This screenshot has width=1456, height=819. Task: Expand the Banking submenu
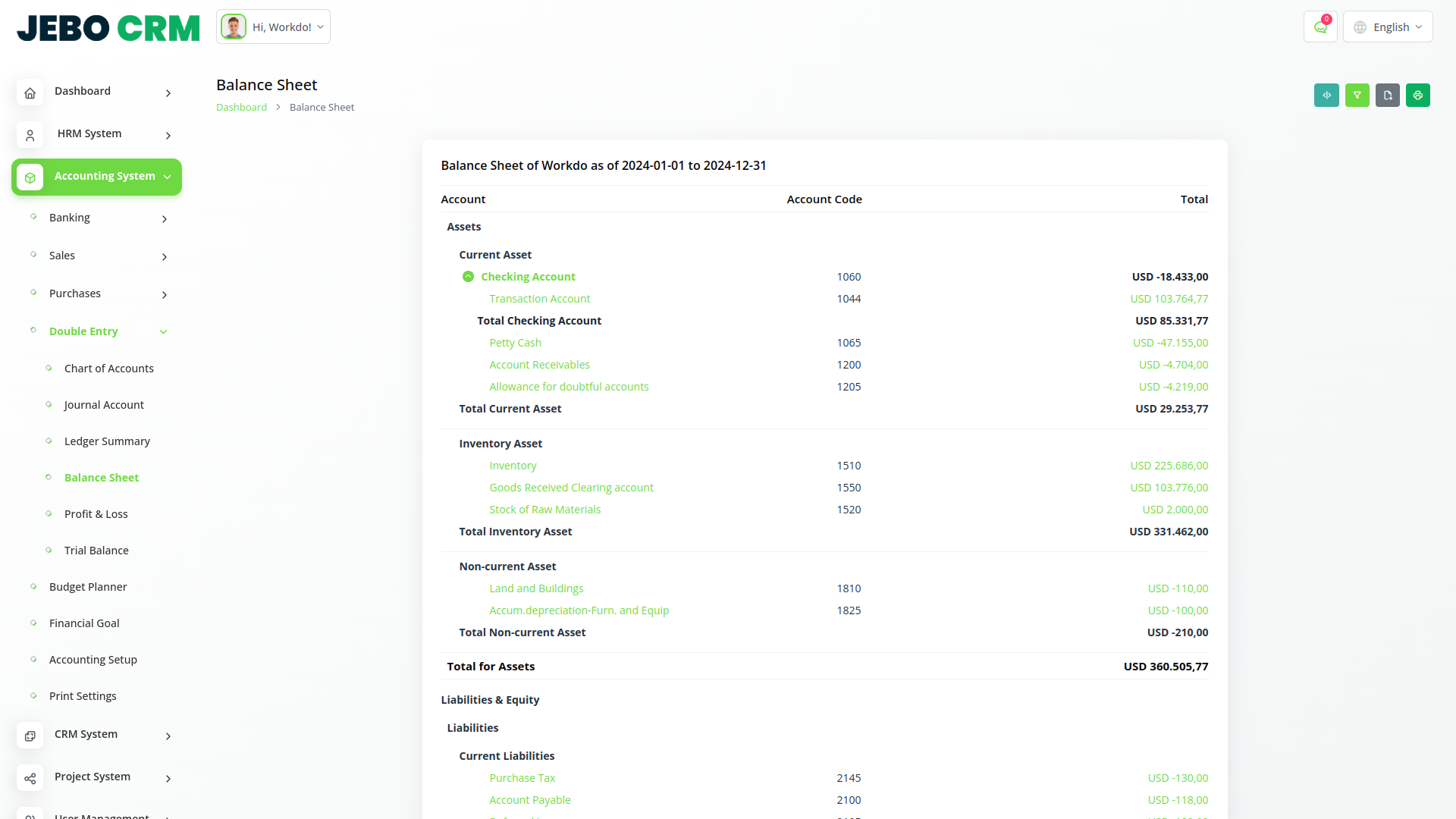tap(165, 219)
